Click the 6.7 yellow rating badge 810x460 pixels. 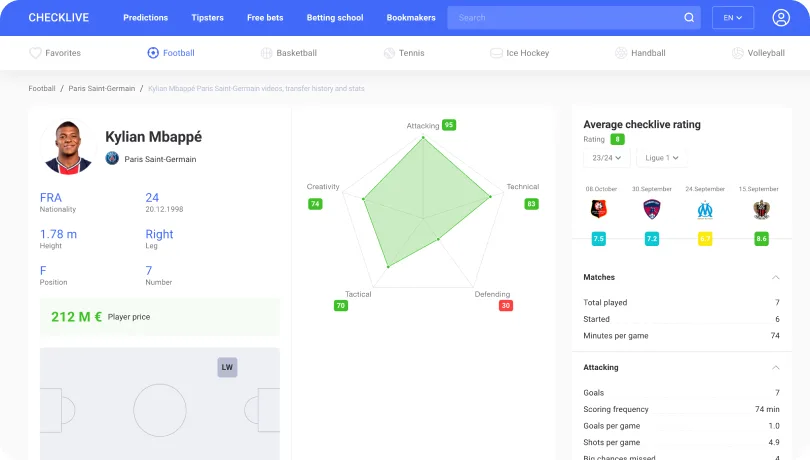point(705,239)
